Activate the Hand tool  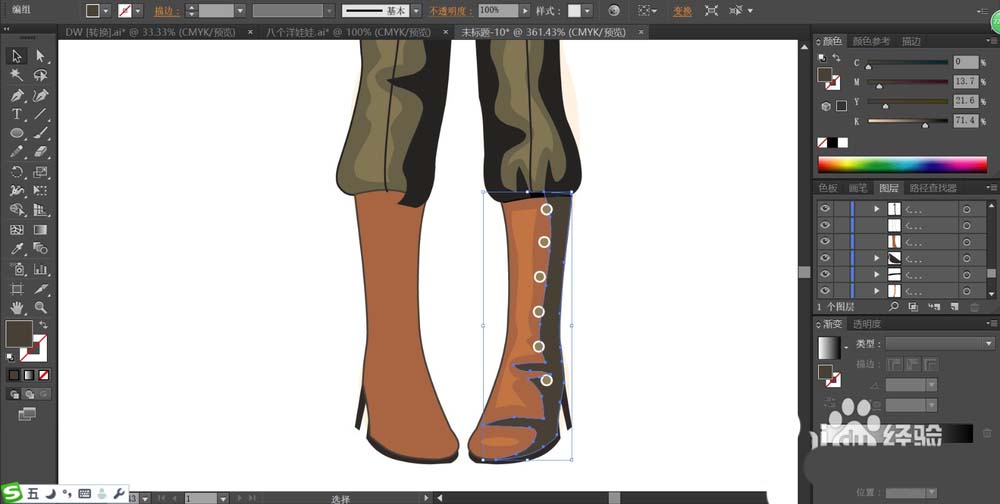17,308
